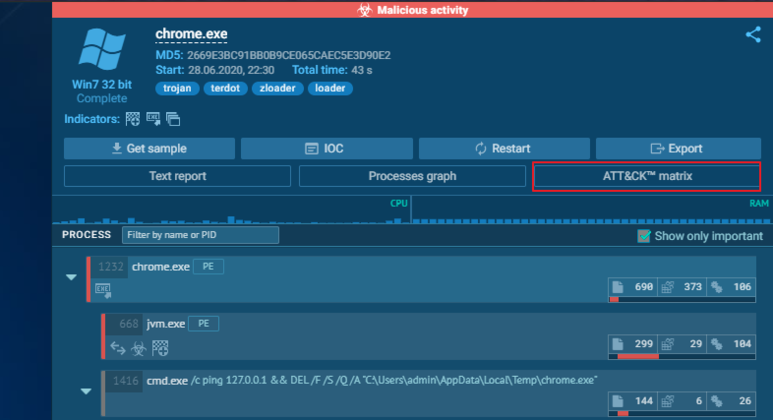Click the PE badge next to chrome.exe

208,267
